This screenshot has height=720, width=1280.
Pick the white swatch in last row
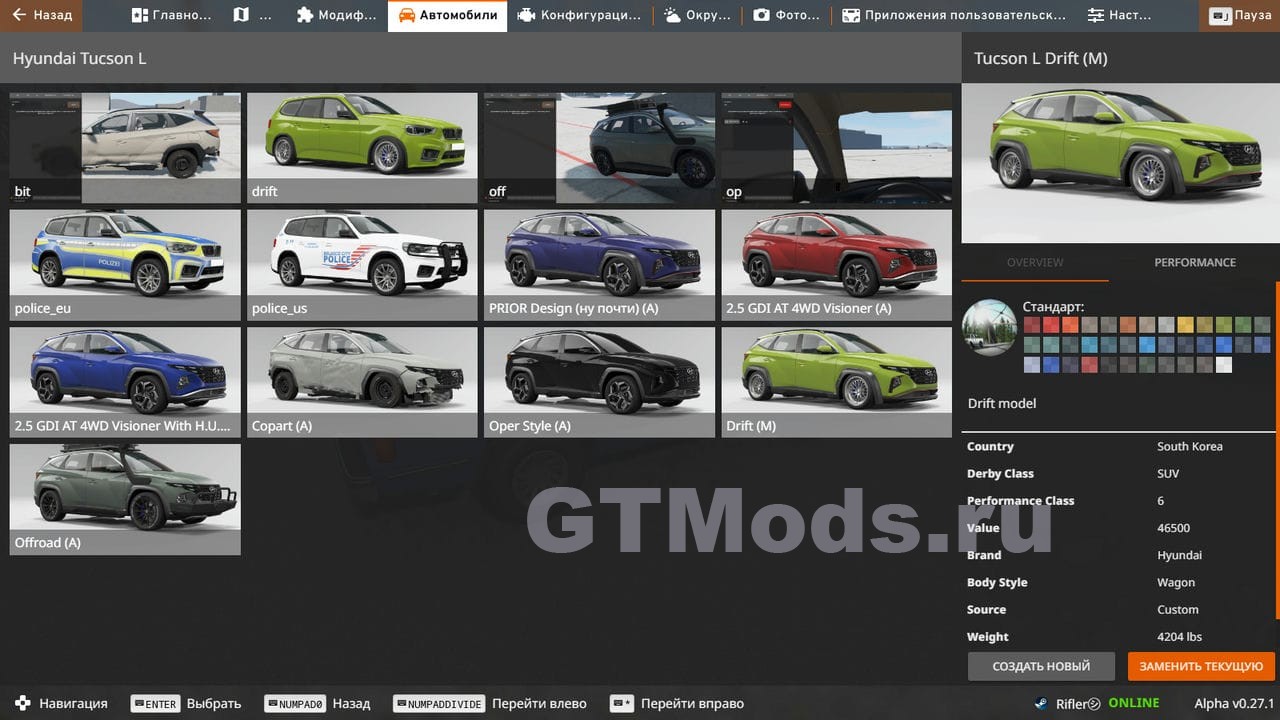[1224, 365]
